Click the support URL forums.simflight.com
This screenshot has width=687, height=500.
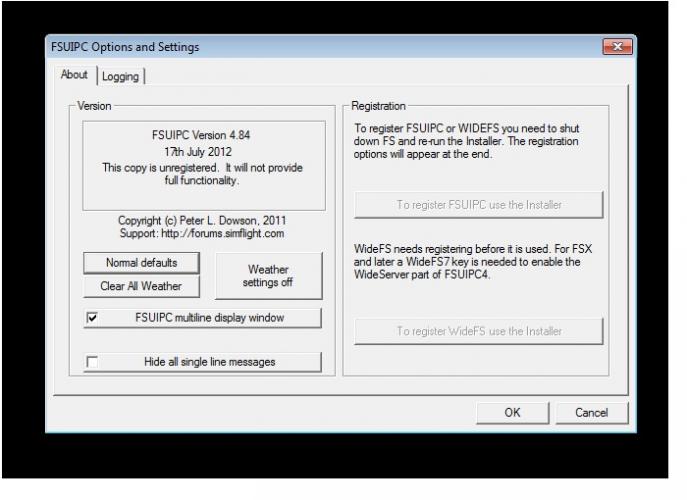pyautogui.click(x=223, y=233)
